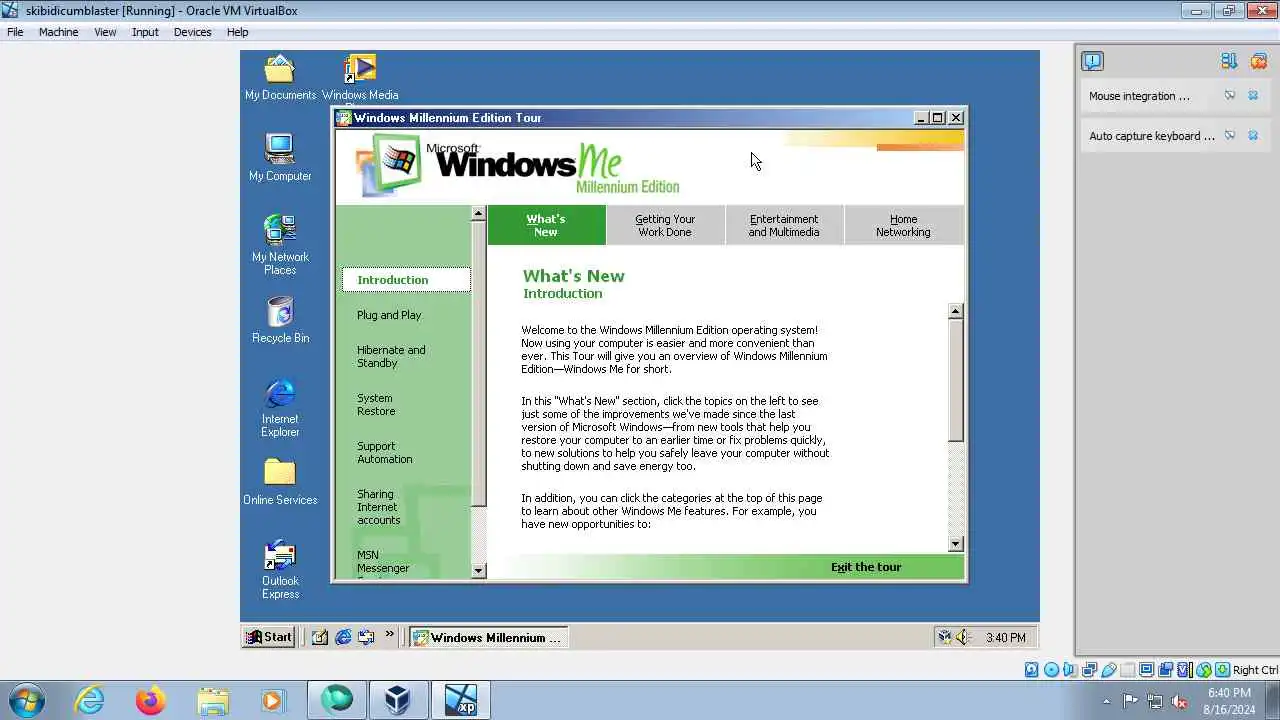
Task: Click the host Windows Start orb
Action: click(27, 700)
